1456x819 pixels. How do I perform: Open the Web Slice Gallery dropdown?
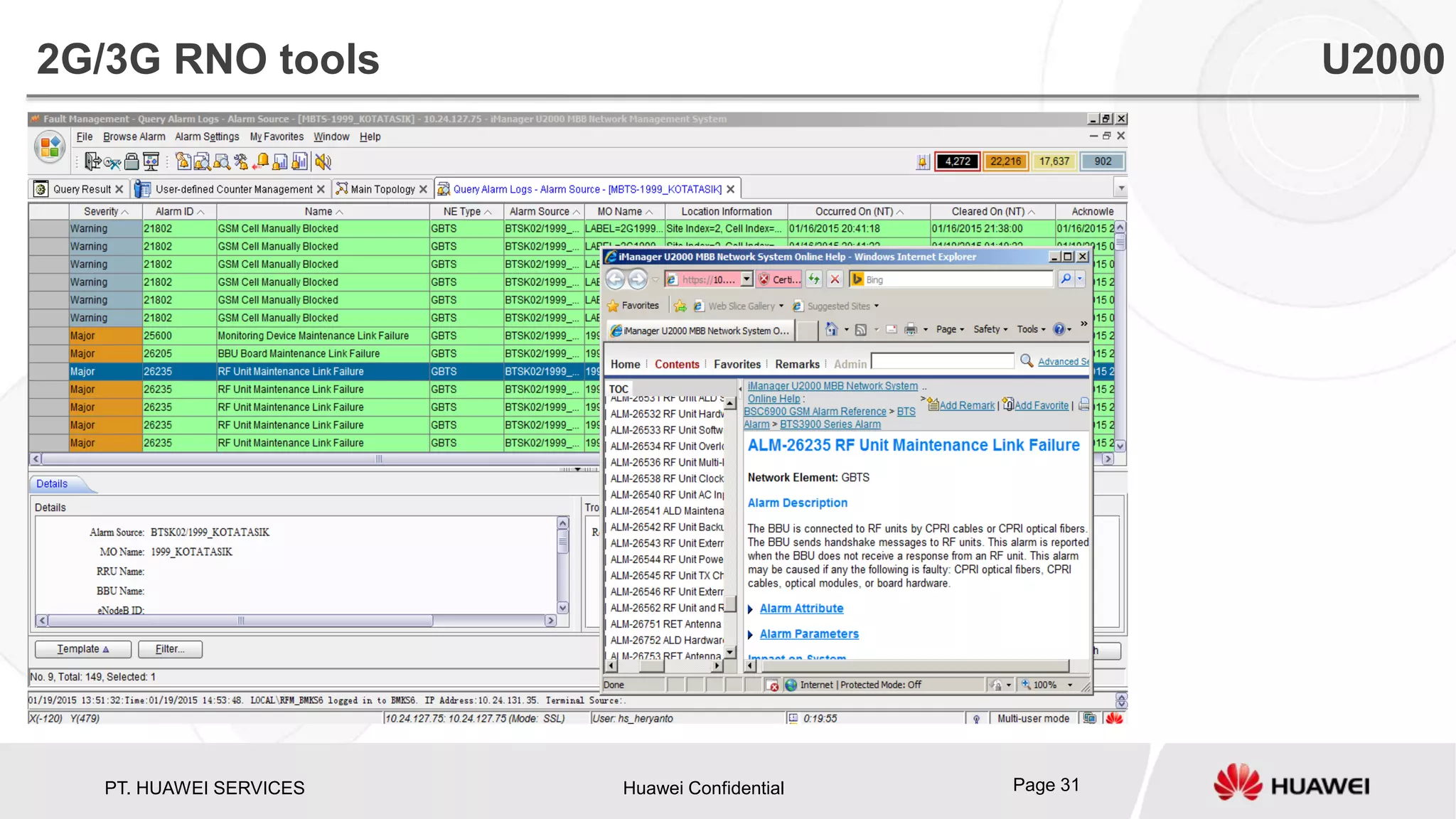(x=781, y=306)
